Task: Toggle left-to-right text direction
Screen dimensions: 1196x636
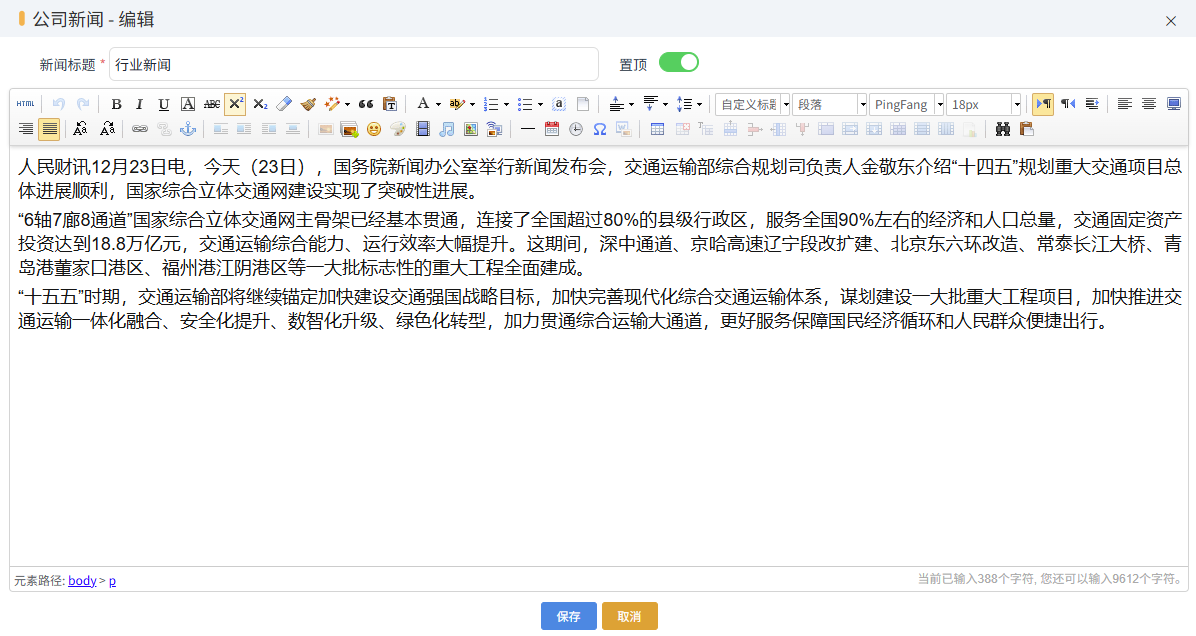Action: point(1043,104)
